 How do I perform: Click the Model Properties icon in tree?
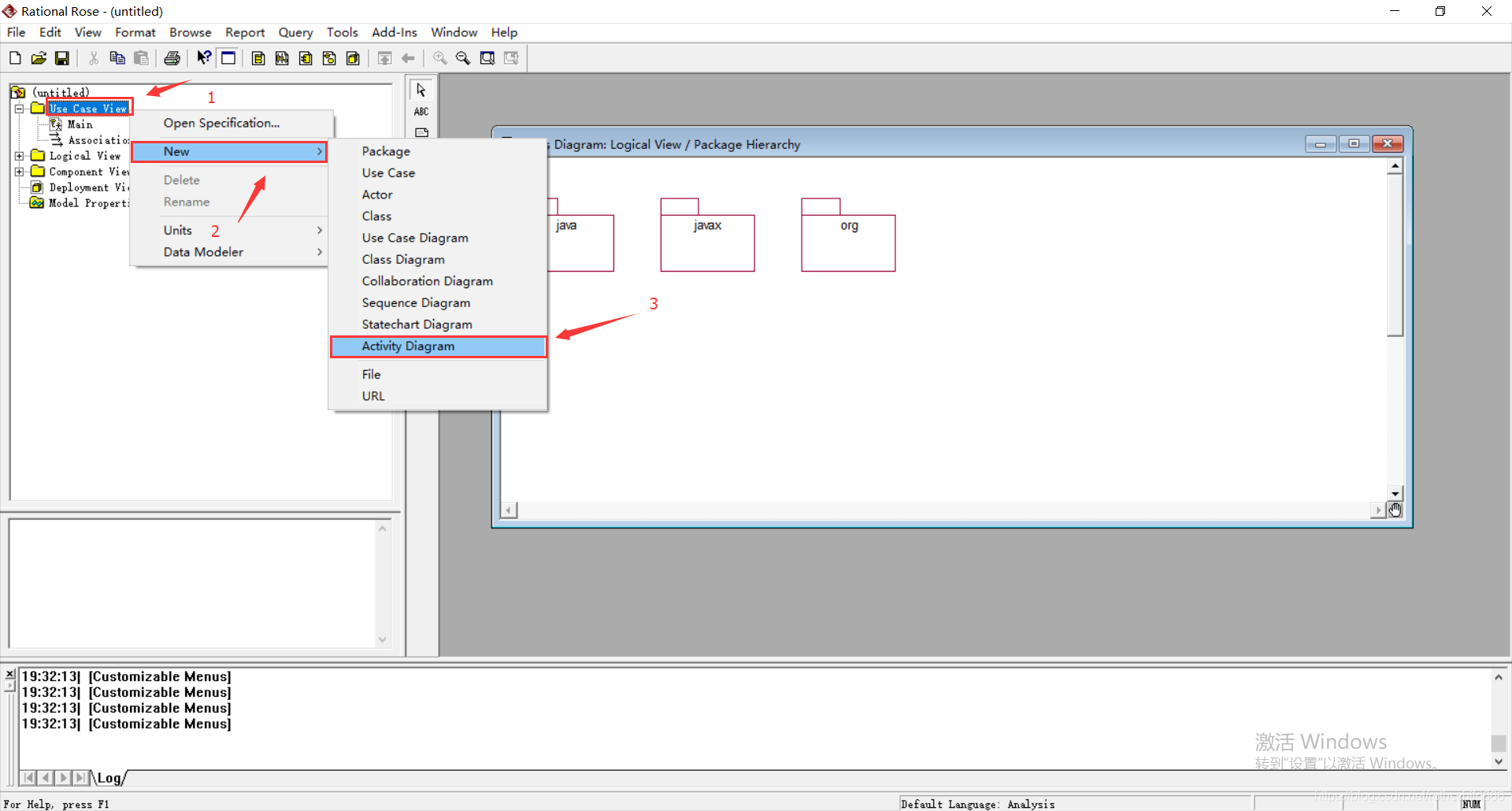37,203
